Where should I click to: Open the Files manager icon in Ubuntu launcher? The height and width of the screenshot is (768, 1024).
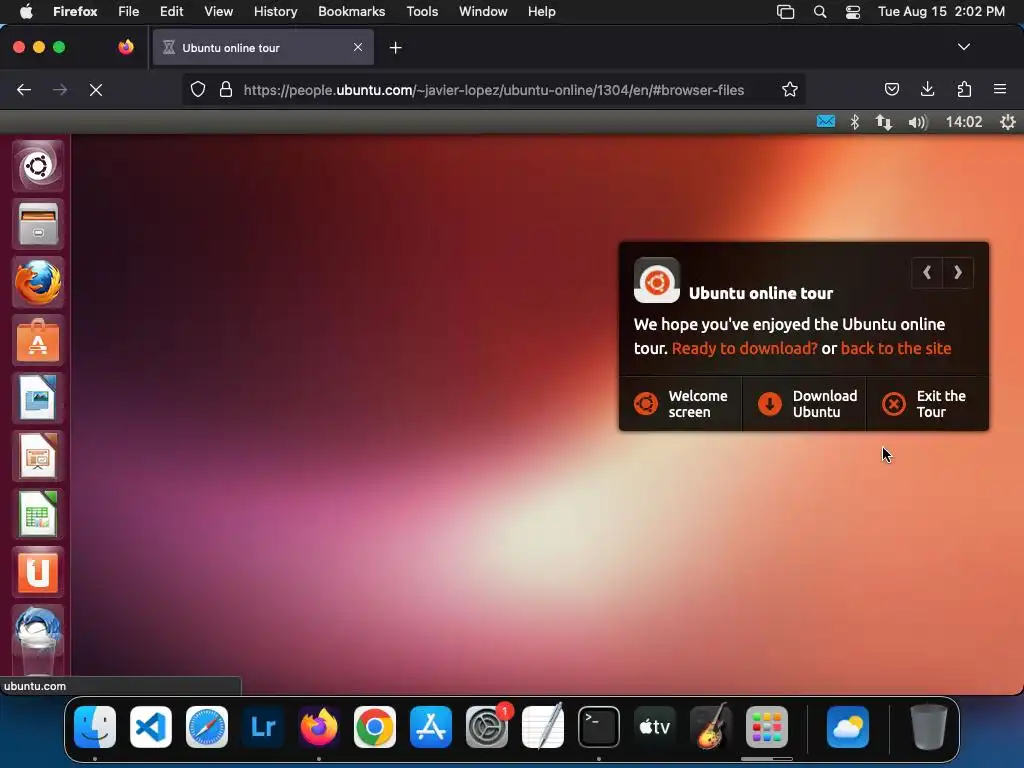pyautogui.click(x=38, y=224)
